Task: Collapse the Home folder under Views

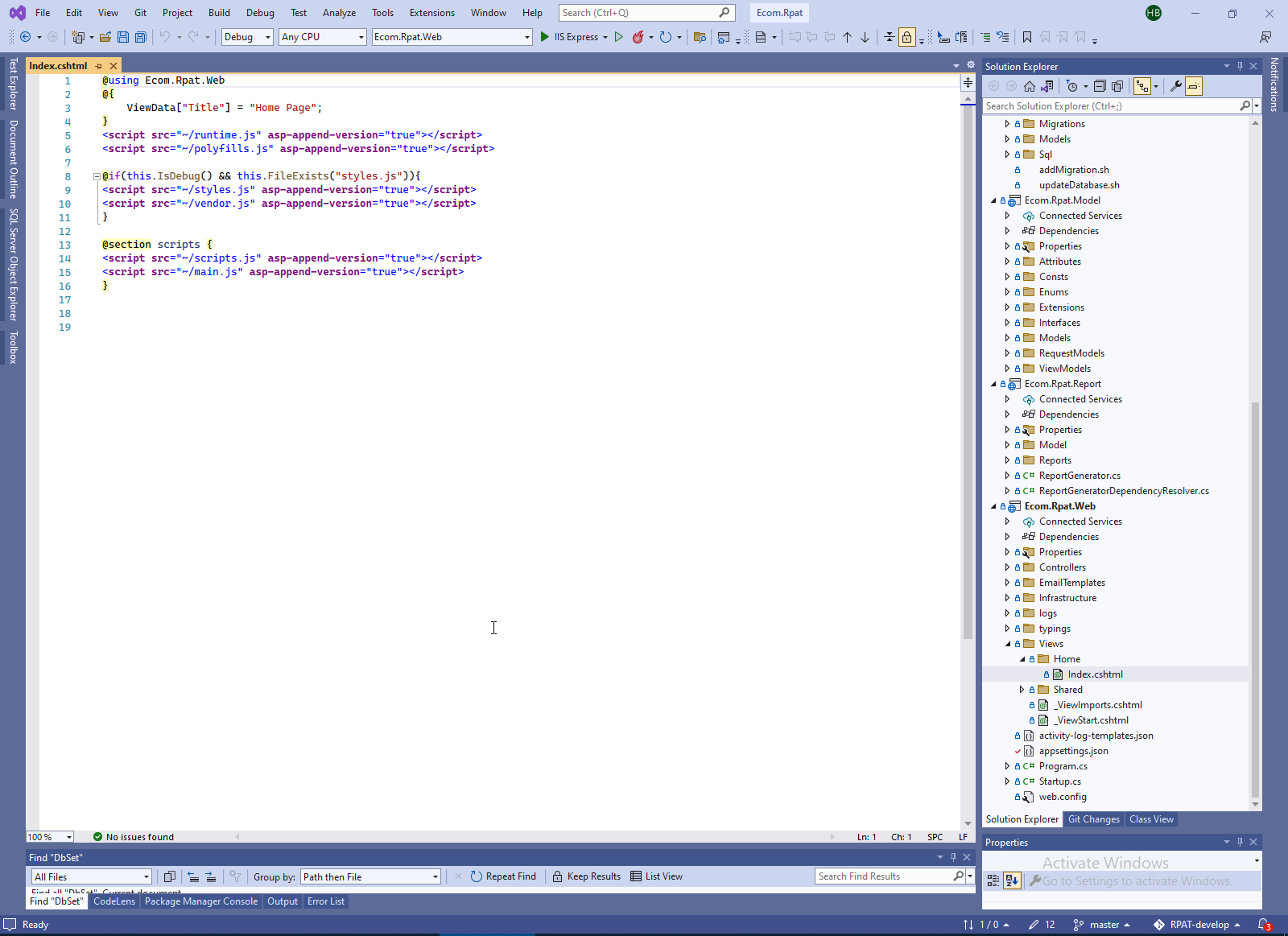Action: tap(1022, 659)
